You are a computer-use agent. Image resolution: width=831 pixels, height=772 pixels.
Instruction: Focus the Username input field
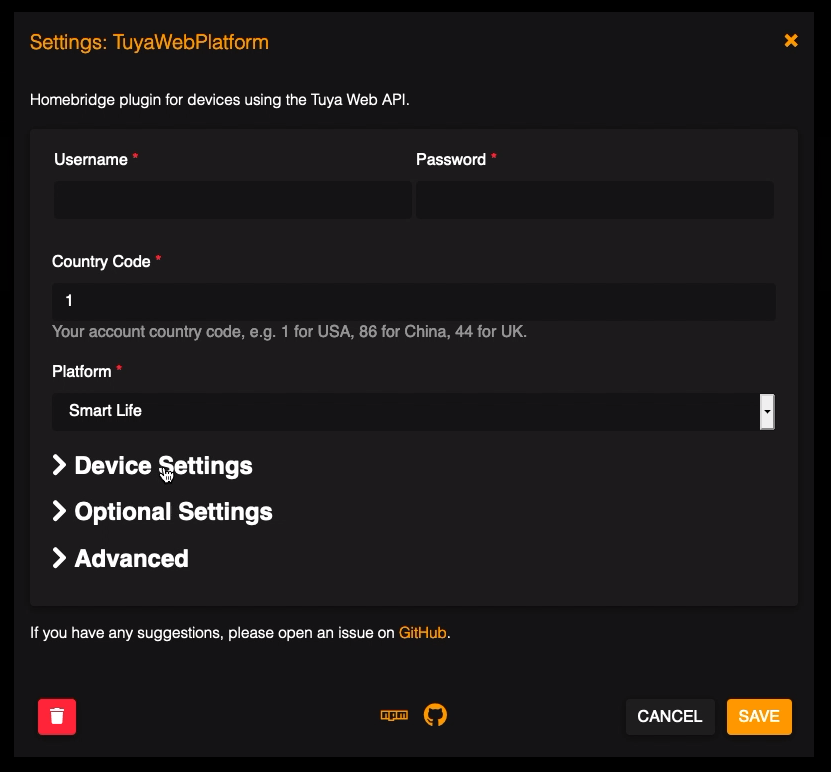click(233, 200)
